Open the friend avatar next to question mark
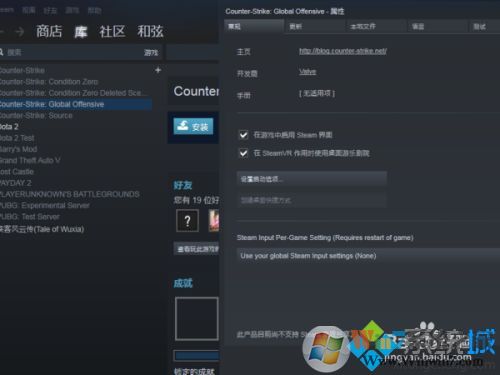The height and width of the screenshot is (375, 500). point(214,220)
